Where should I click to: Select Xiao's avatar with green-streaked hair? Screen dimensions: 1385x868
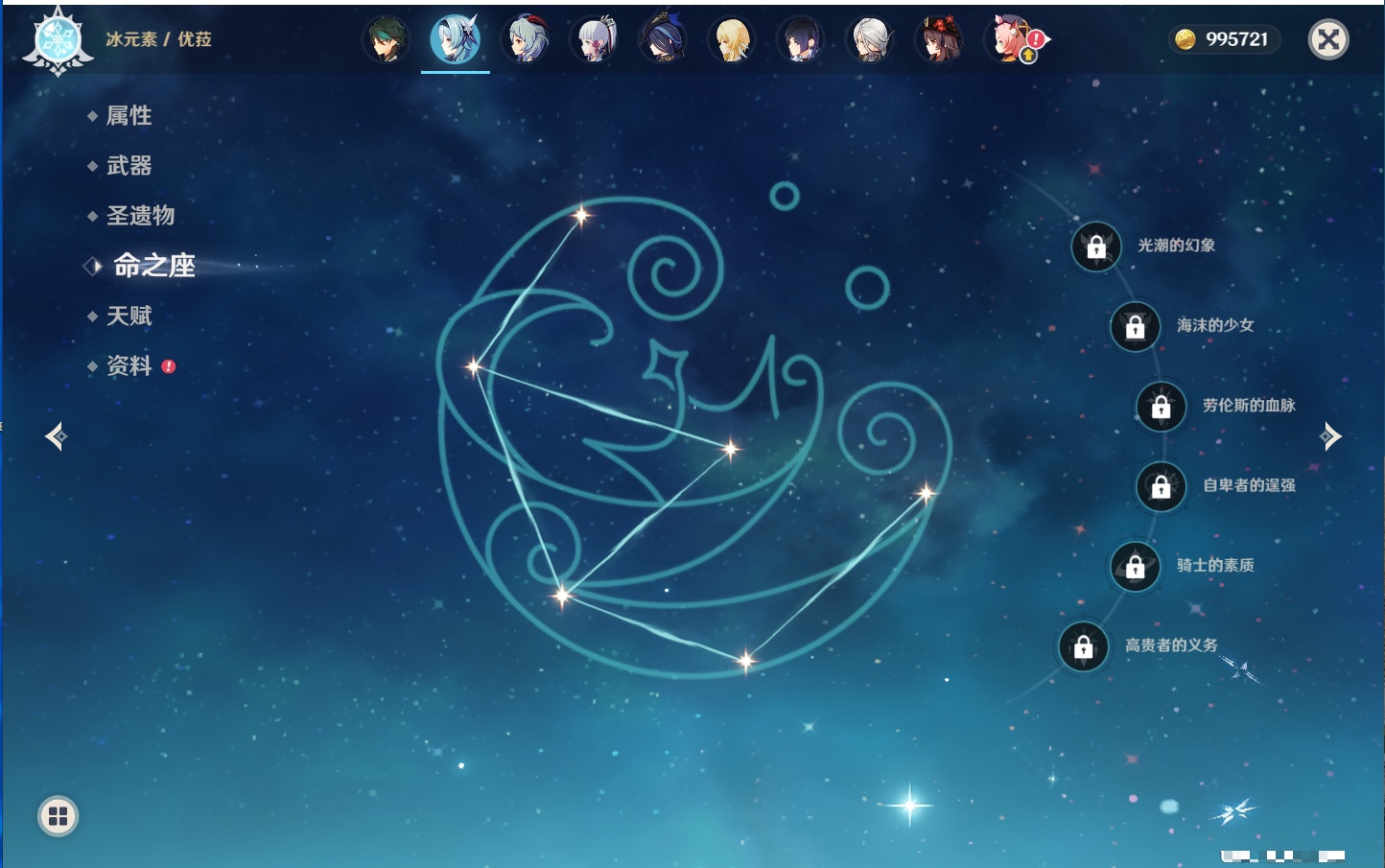(386, 40)
